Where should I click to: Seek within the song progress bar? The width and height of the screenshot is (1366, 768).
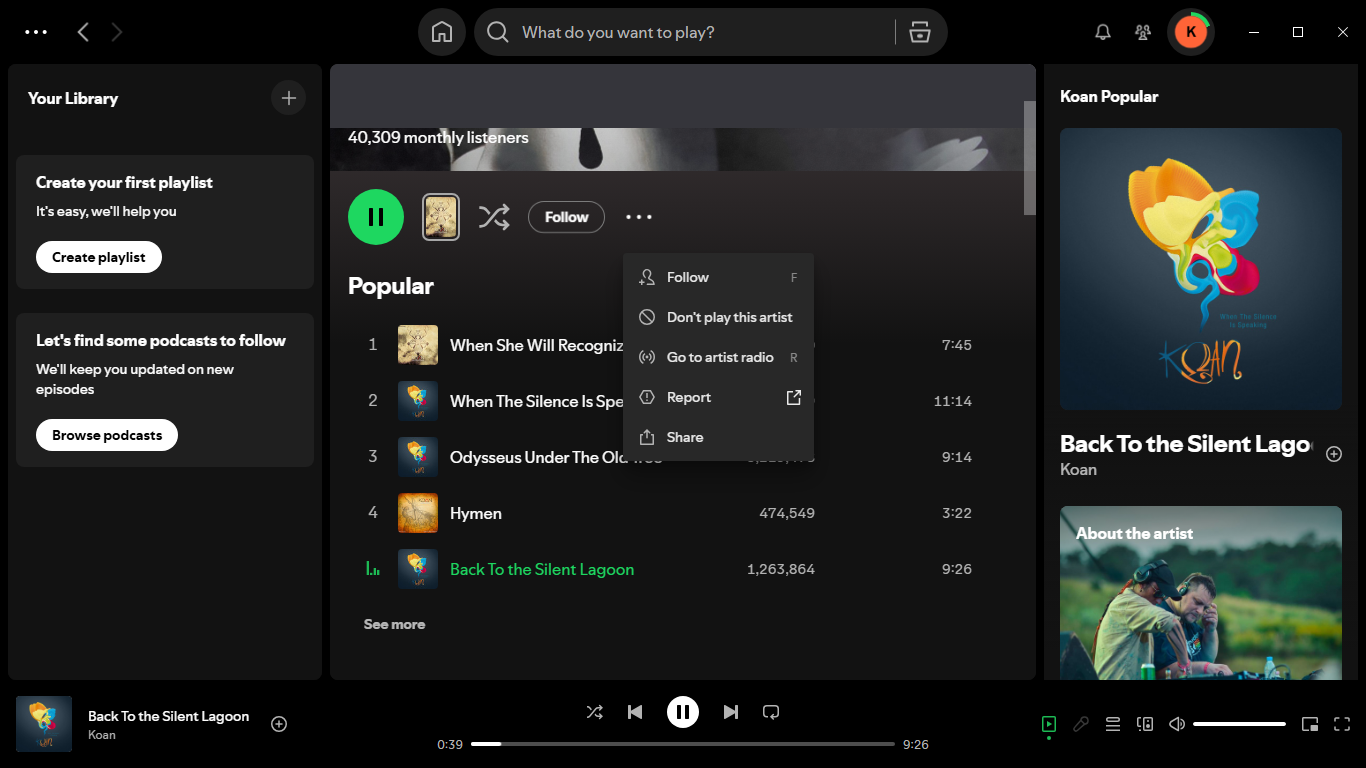tap(683, 744)
